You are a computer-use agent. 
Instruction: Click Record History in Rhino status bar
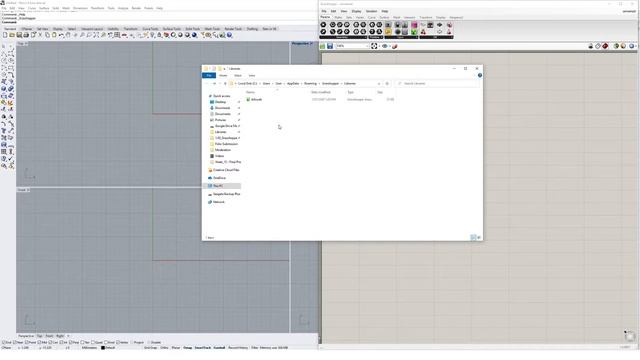[x=238, y=348]
